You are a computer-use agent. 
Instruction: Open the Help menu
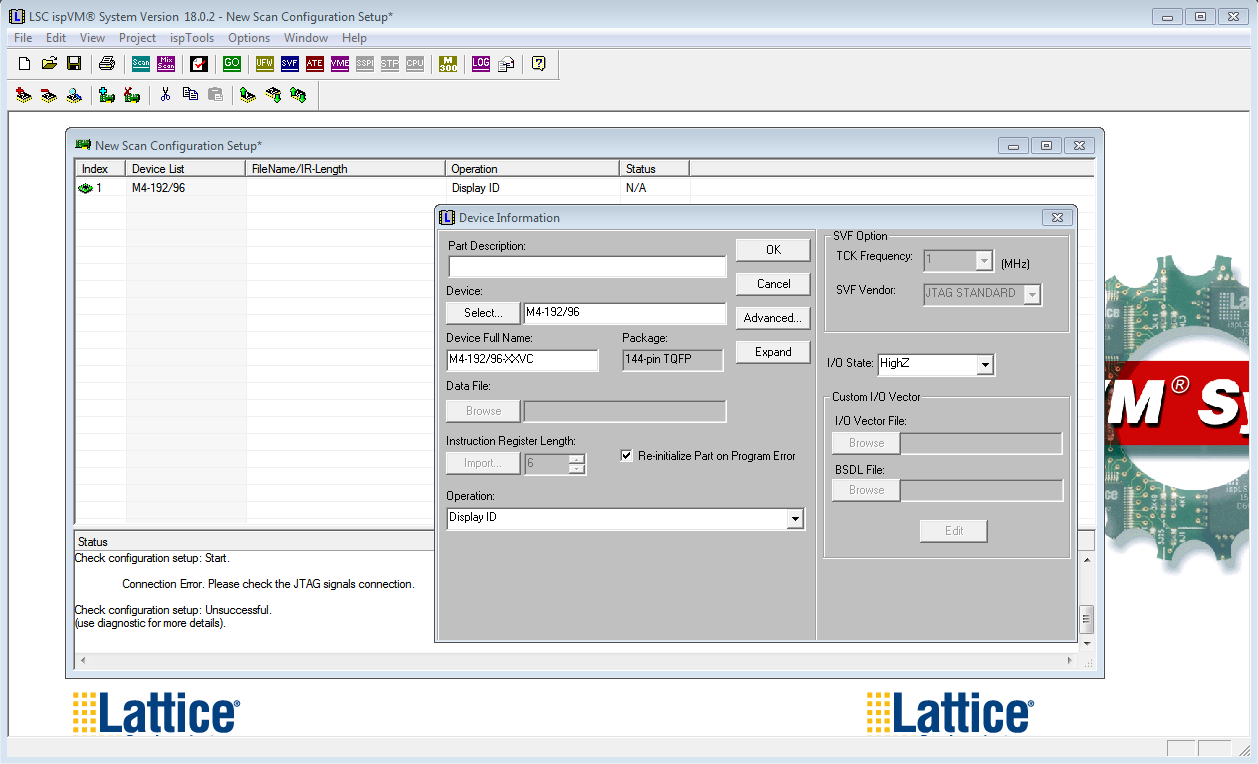(x=354, y=38)
